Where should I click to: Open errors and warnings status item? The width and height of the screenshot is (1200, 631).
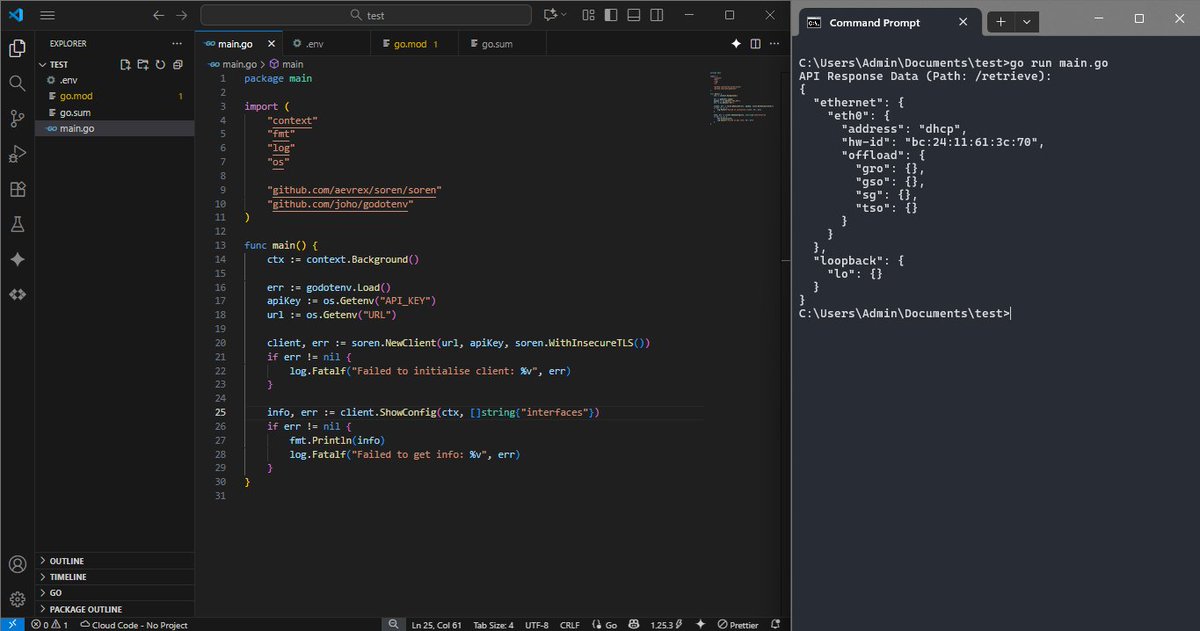[50, 624]
